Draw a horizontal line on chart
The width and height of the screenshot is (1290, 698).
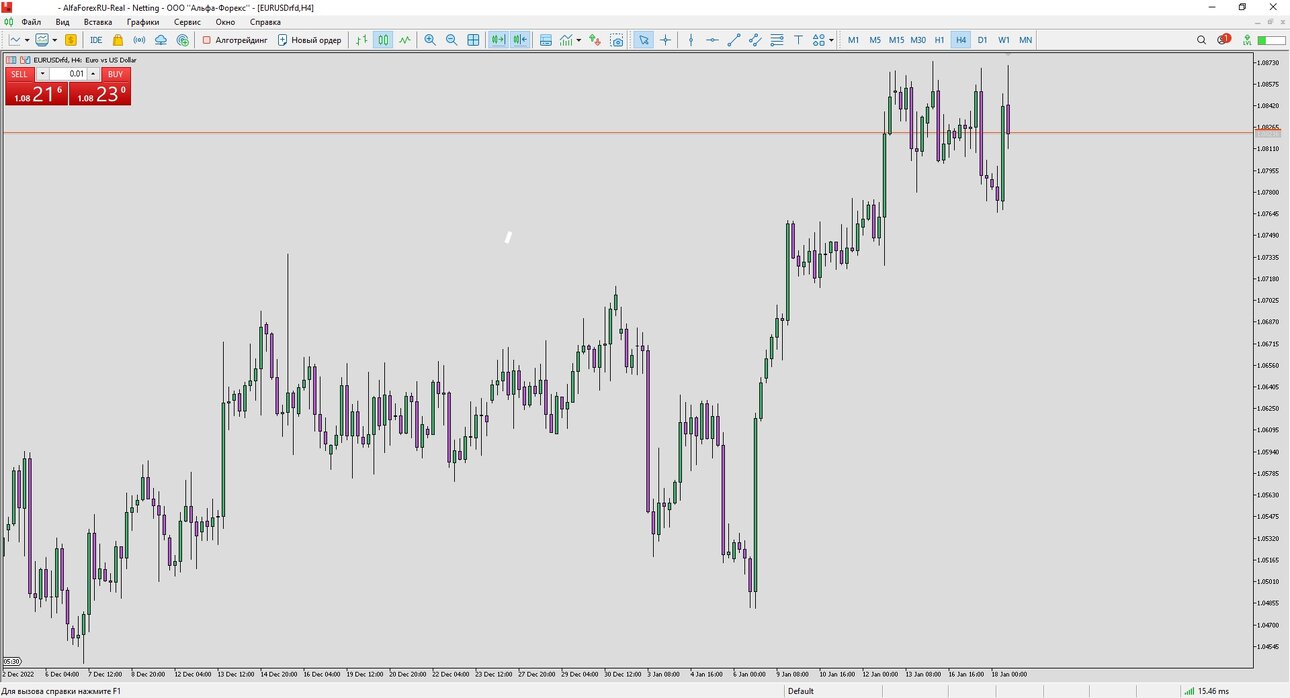(712, 40)
